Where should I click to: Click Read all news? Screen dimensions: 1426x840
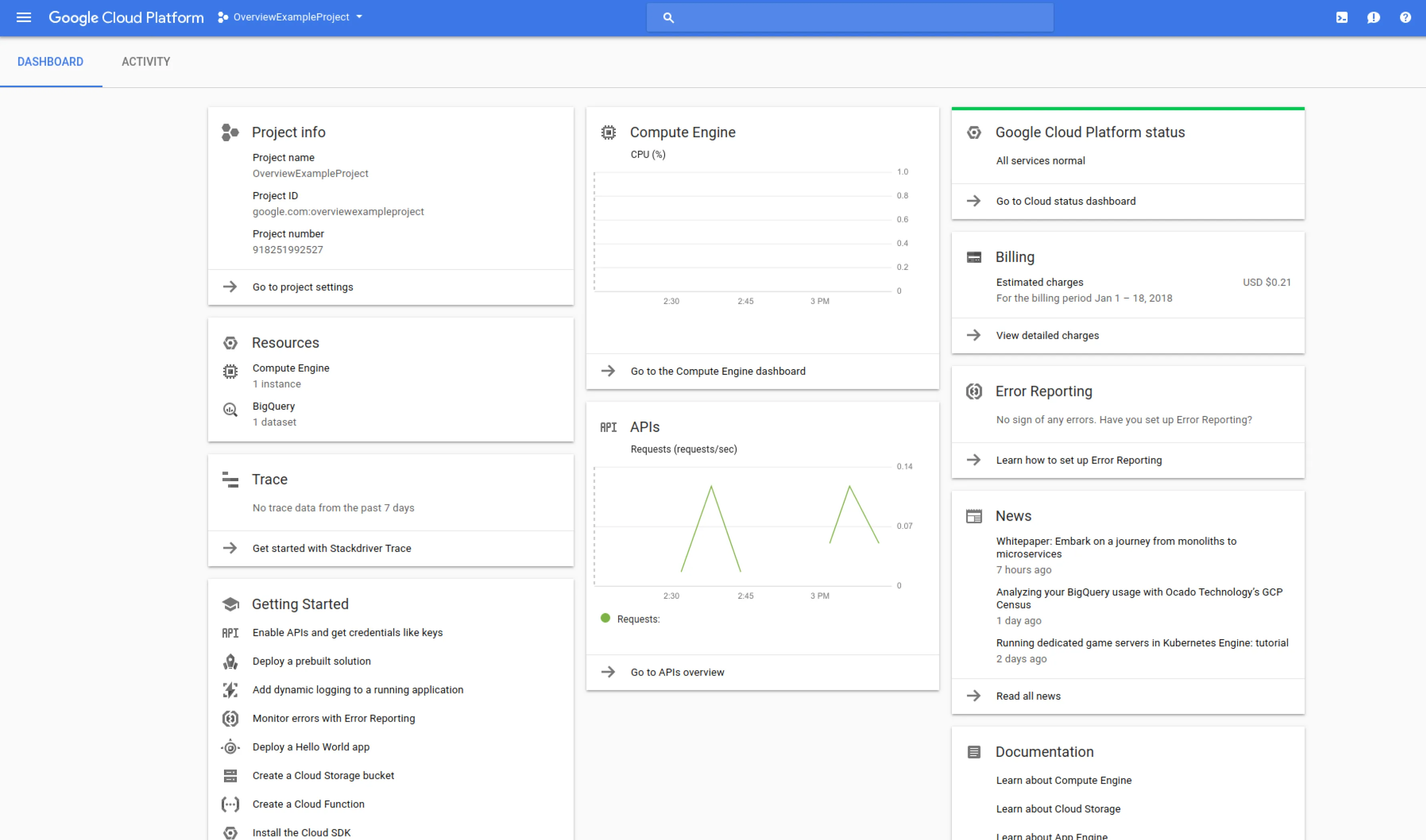(x=1128, y=696)
